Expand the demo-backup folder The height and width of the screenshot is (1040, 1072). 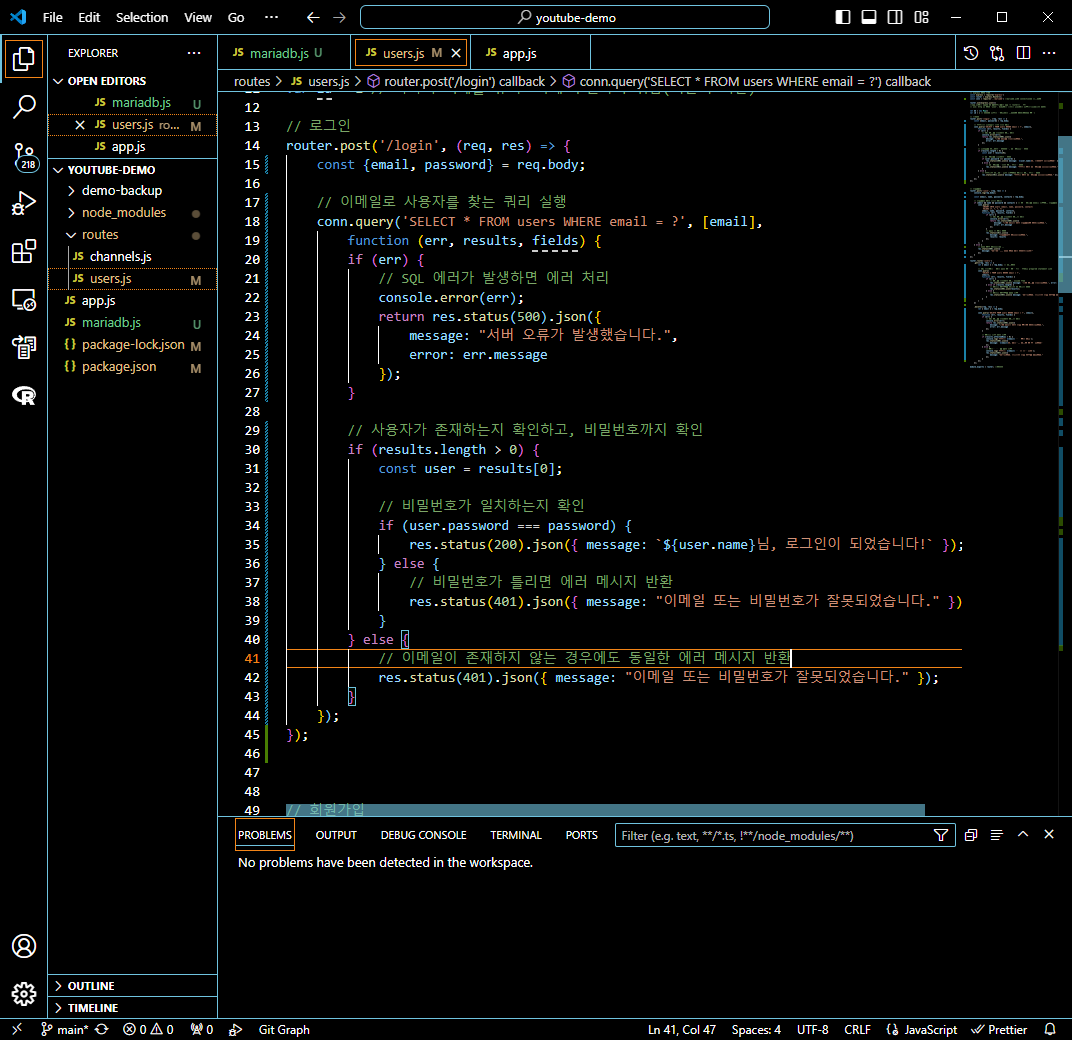coord(133,191)
